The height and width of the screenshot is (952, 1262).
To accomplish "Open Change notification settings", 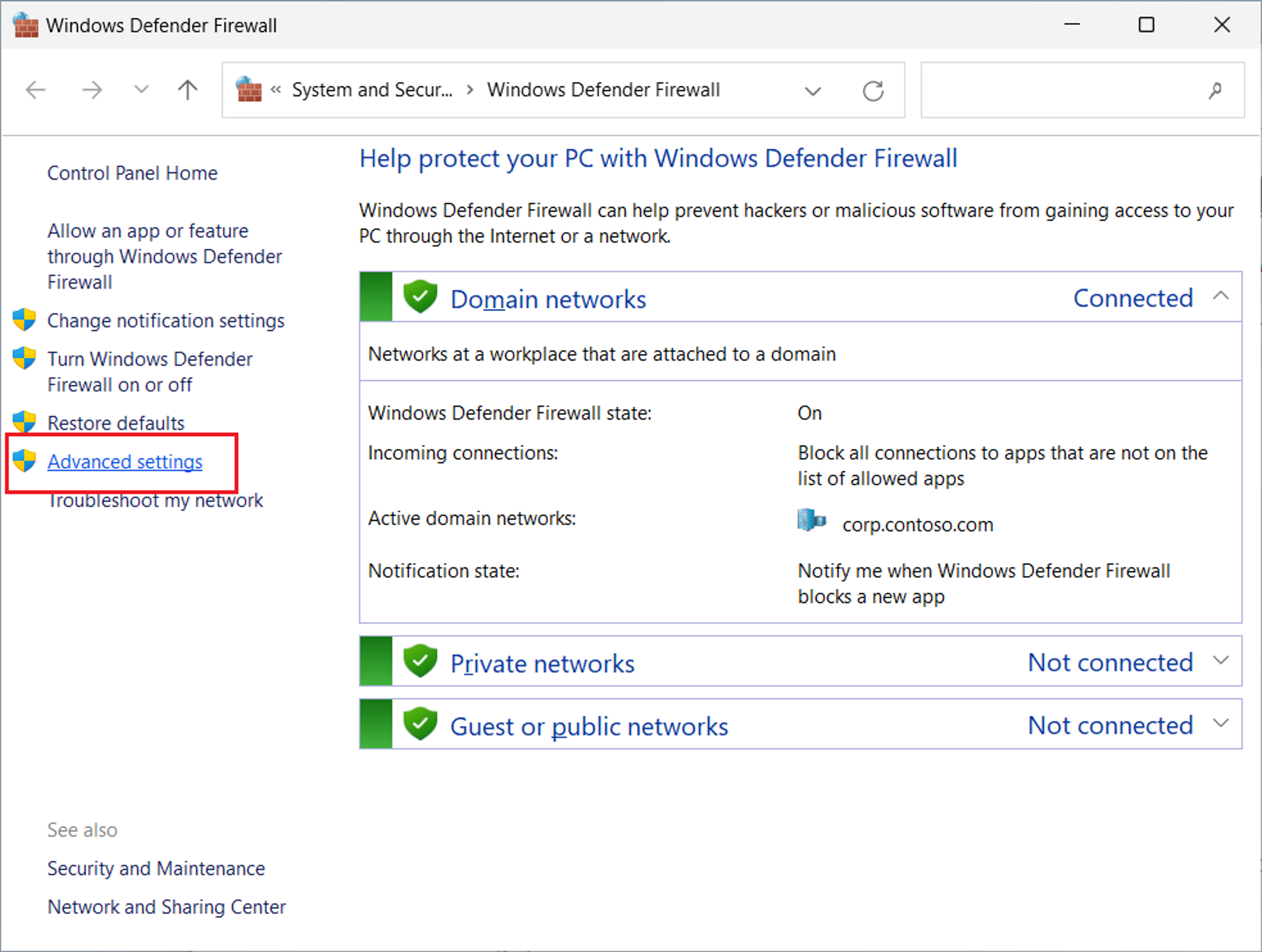I will click(x=165, y=321).
